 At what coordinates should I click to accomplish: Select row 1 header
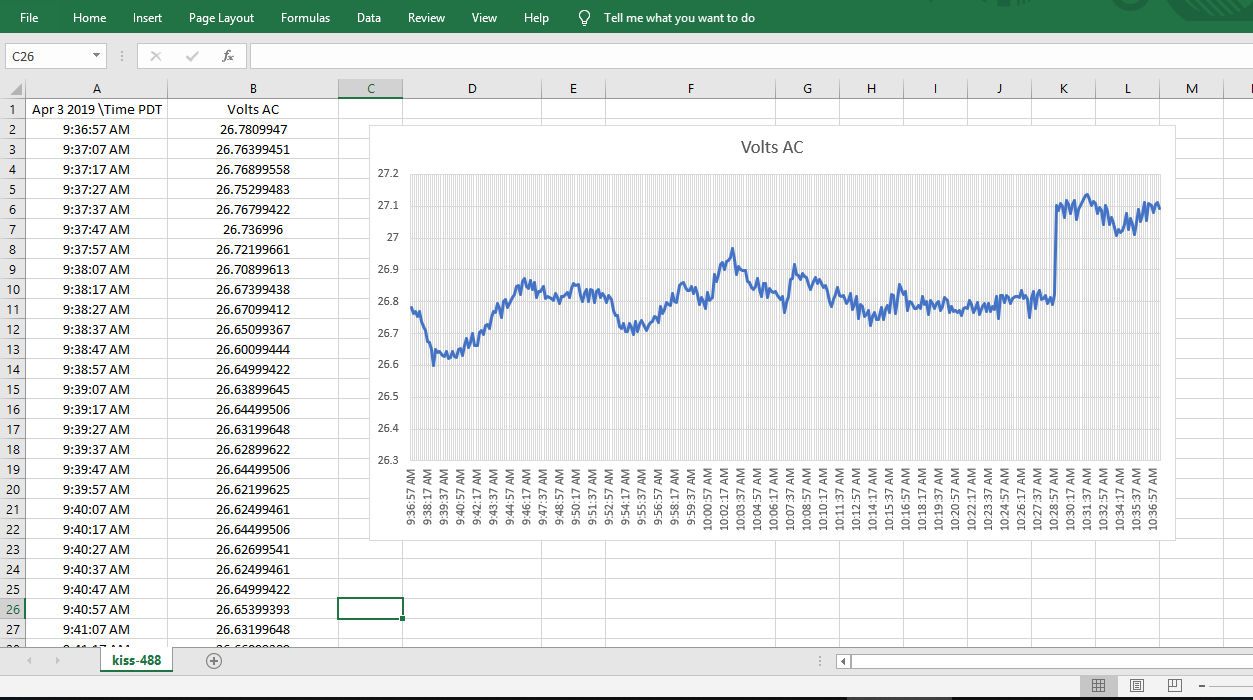tap(13, 109)
